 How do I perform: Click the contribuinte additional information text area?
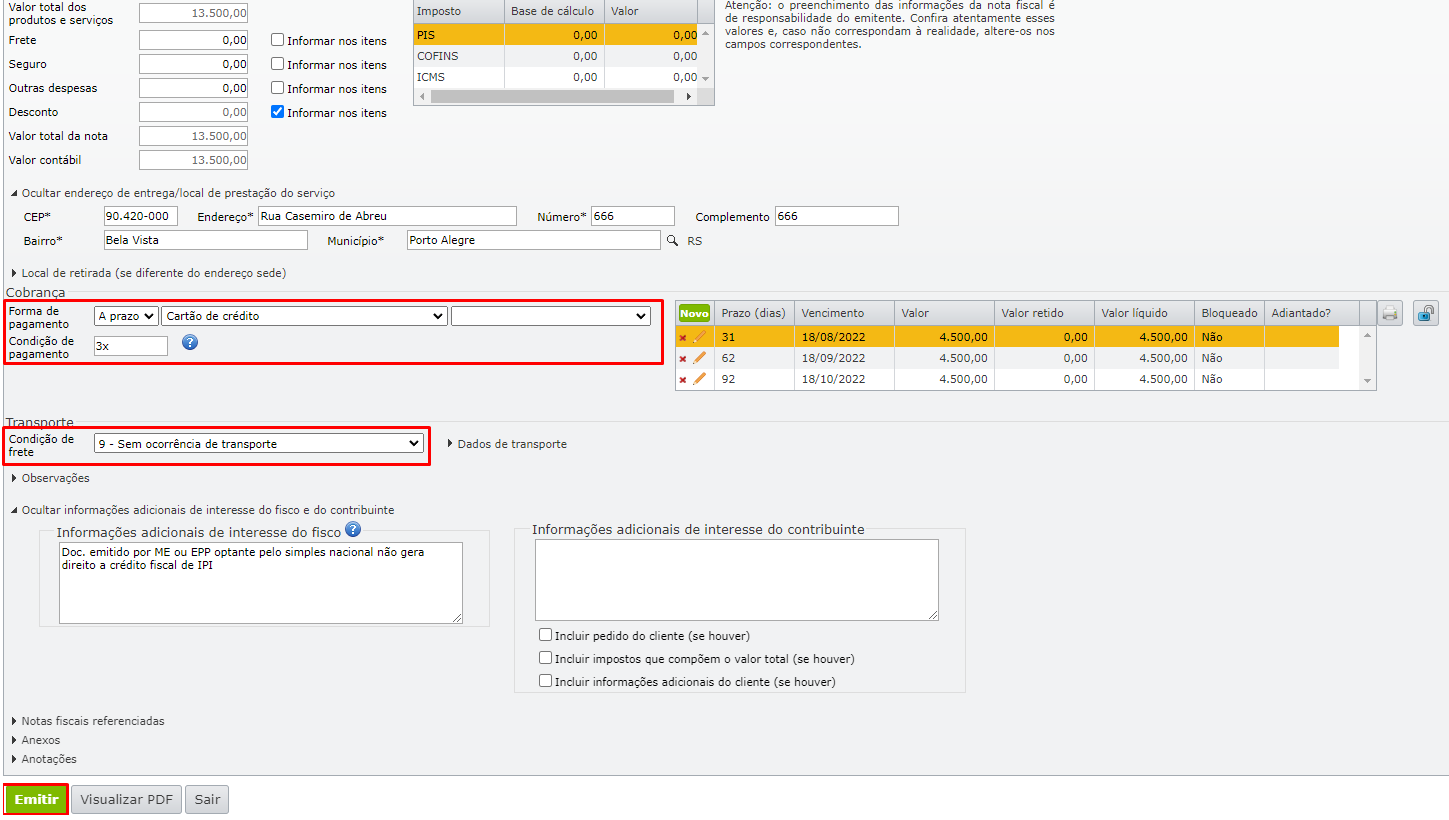tap(737, 580)
